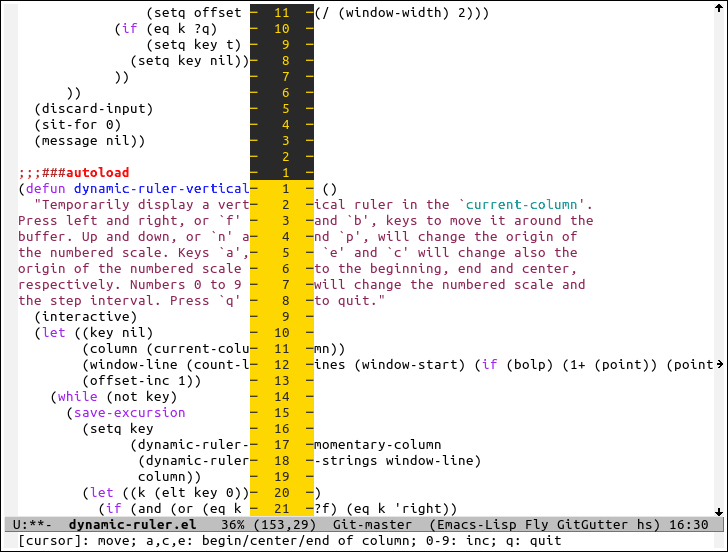This screenshot has height=552, width=728.
Task: Click 'to quit."' docstring end
Action: point(350,301)
